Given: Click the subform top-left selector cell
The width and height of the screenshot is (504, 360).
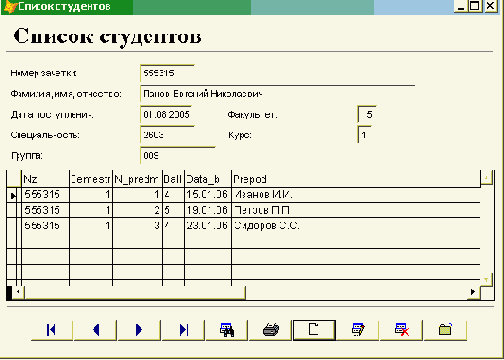Looking at the screenshot, I should click(14, 179).
